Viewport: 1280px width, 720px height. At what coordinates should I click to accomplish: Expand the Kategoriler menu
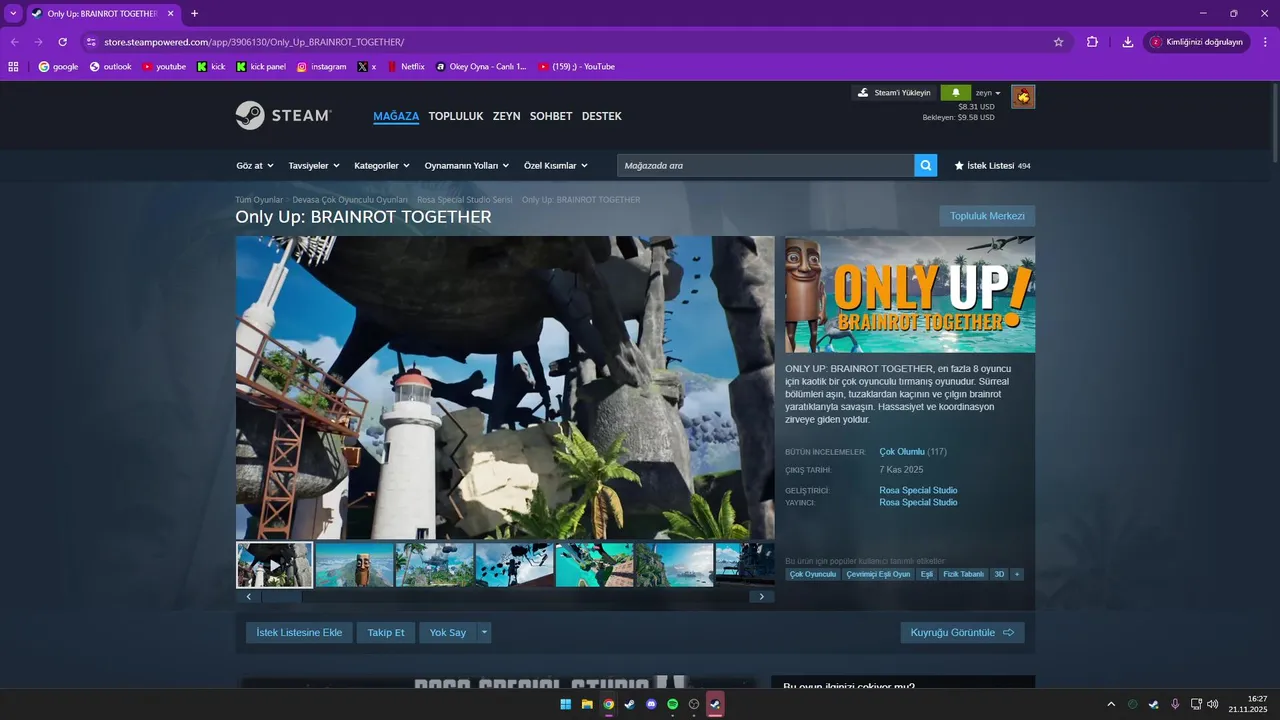click(382, 165)
